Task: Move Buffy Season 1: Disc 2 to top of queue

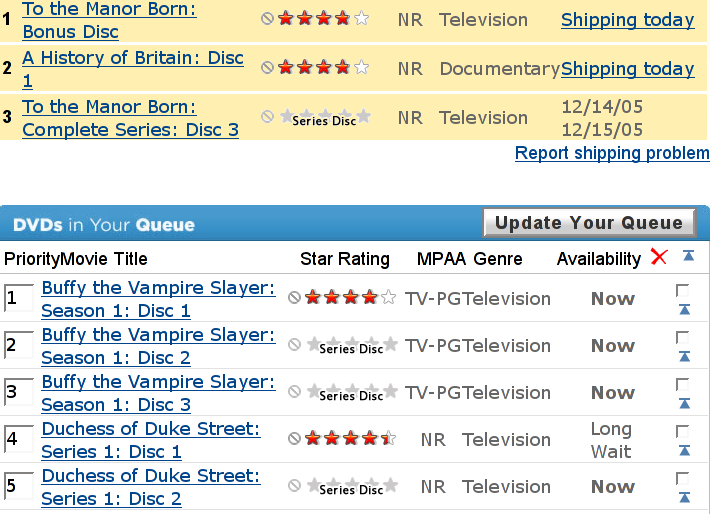Action: click(684, 357)
